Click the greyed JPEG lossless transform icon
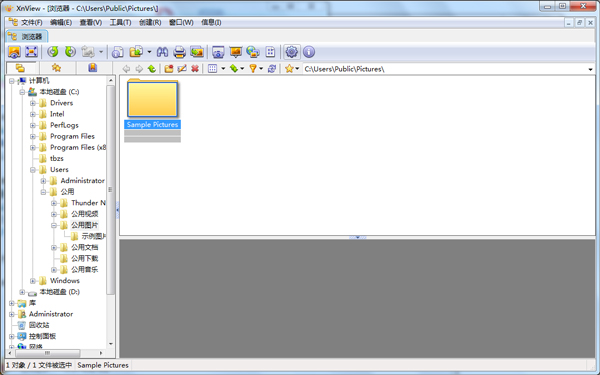 point(88,52)
